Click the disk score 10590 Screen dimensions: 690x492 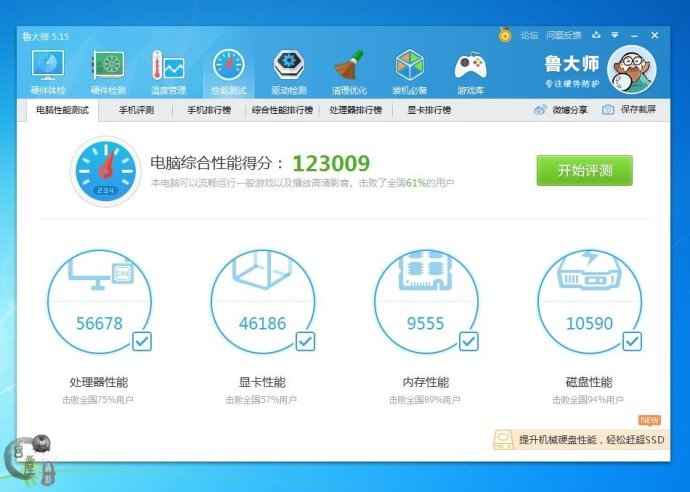pos(589,323)
